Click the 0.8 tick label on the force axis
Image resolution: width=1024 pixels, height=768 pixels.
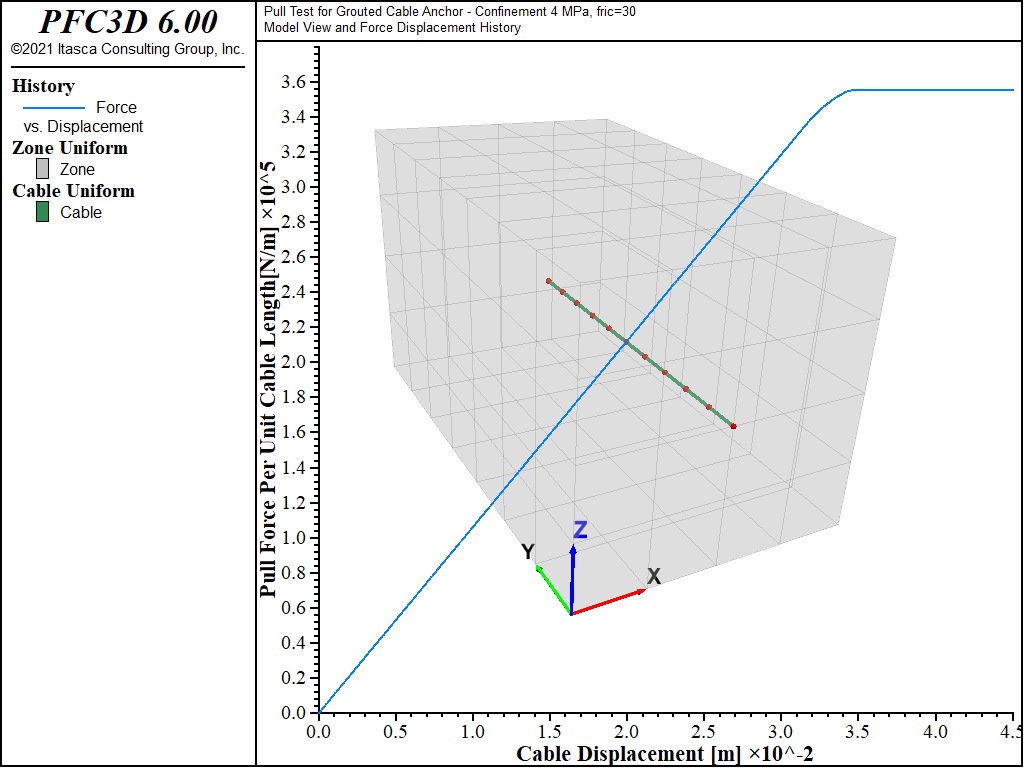(x=295, y=573)
